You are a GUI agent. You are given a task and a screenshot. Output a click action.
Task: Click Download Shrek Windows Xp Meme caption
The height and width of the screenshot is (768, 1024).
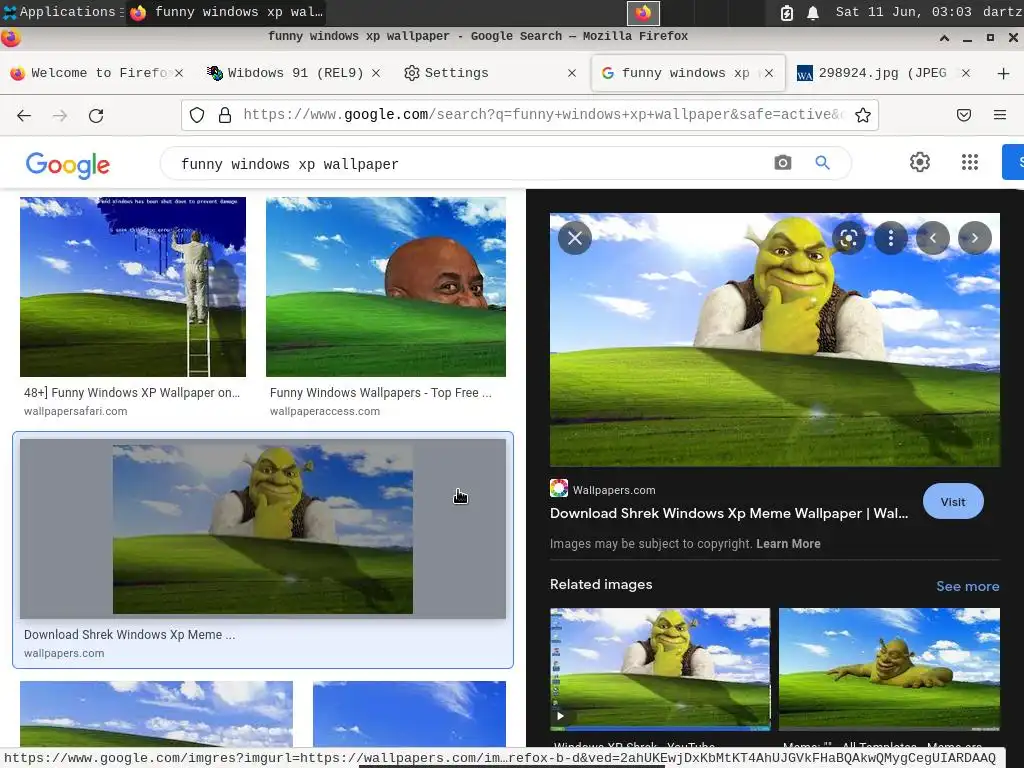129,635
